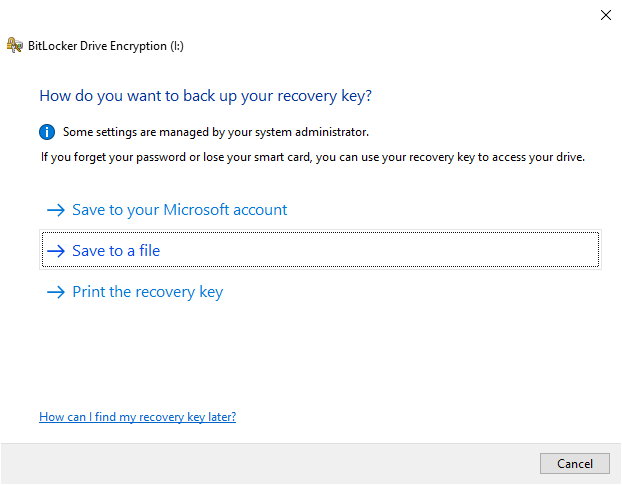Click the blue information icon
622x485 pixels.
pyautogui.click(x=47, y=132)
